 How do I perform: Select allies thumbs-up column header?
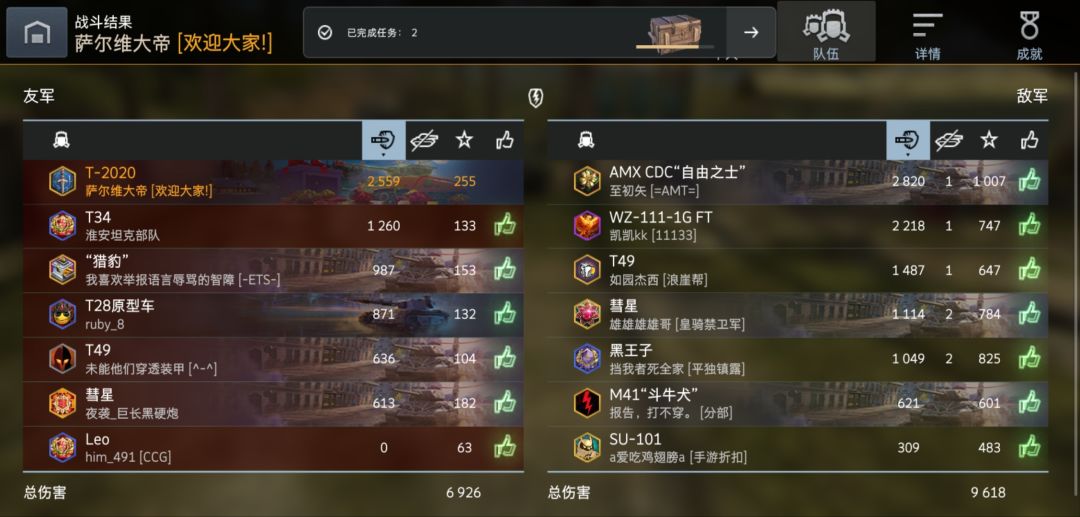click(505, 140)
